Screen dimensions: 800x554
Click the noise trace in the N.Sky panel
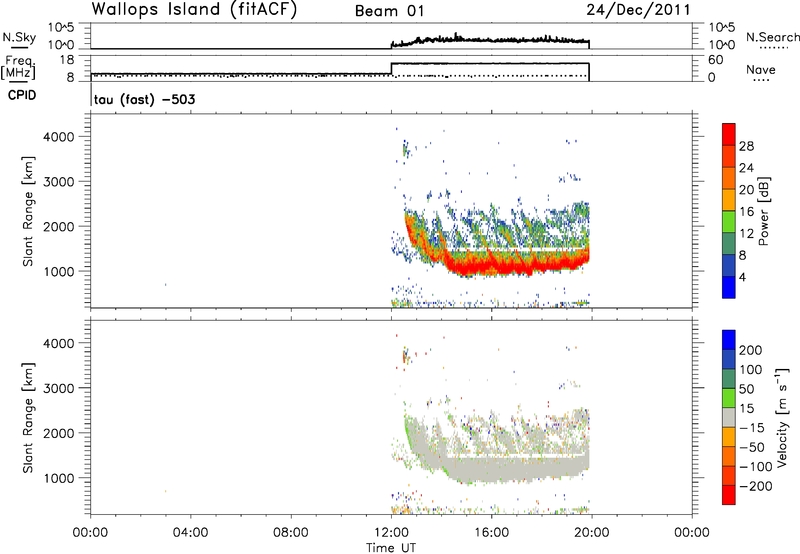coord(490,40)
